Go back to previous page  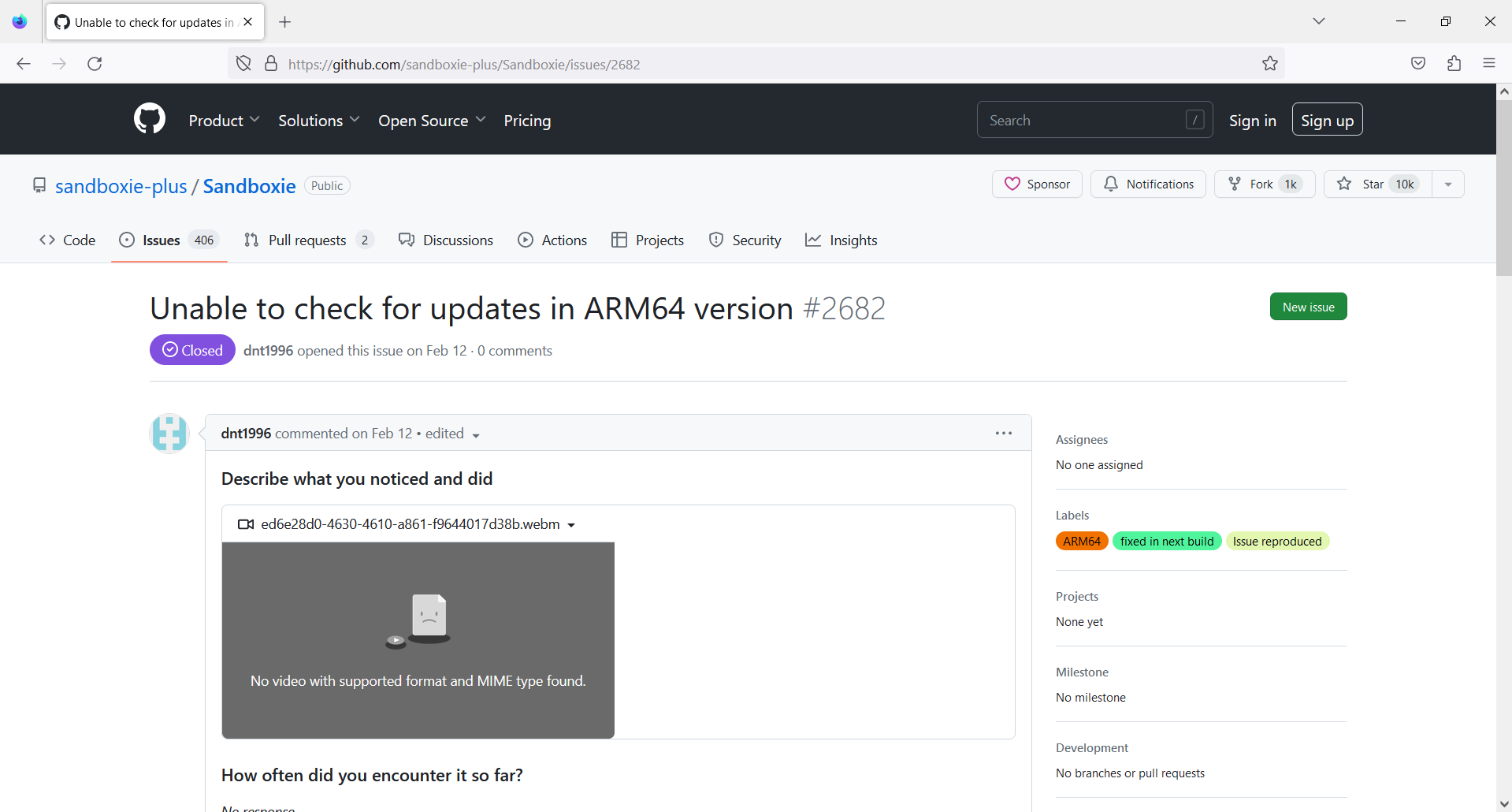point(24,64)
